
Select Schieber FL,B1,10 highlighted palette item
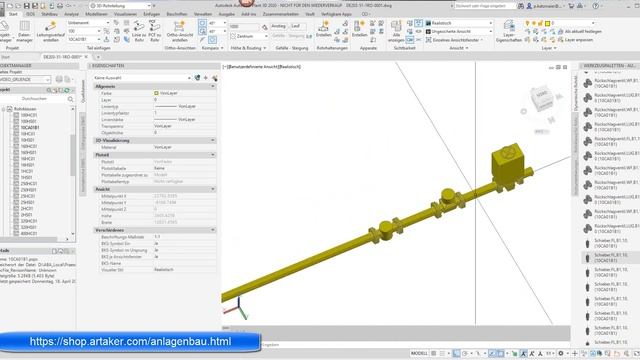[610, 258]
